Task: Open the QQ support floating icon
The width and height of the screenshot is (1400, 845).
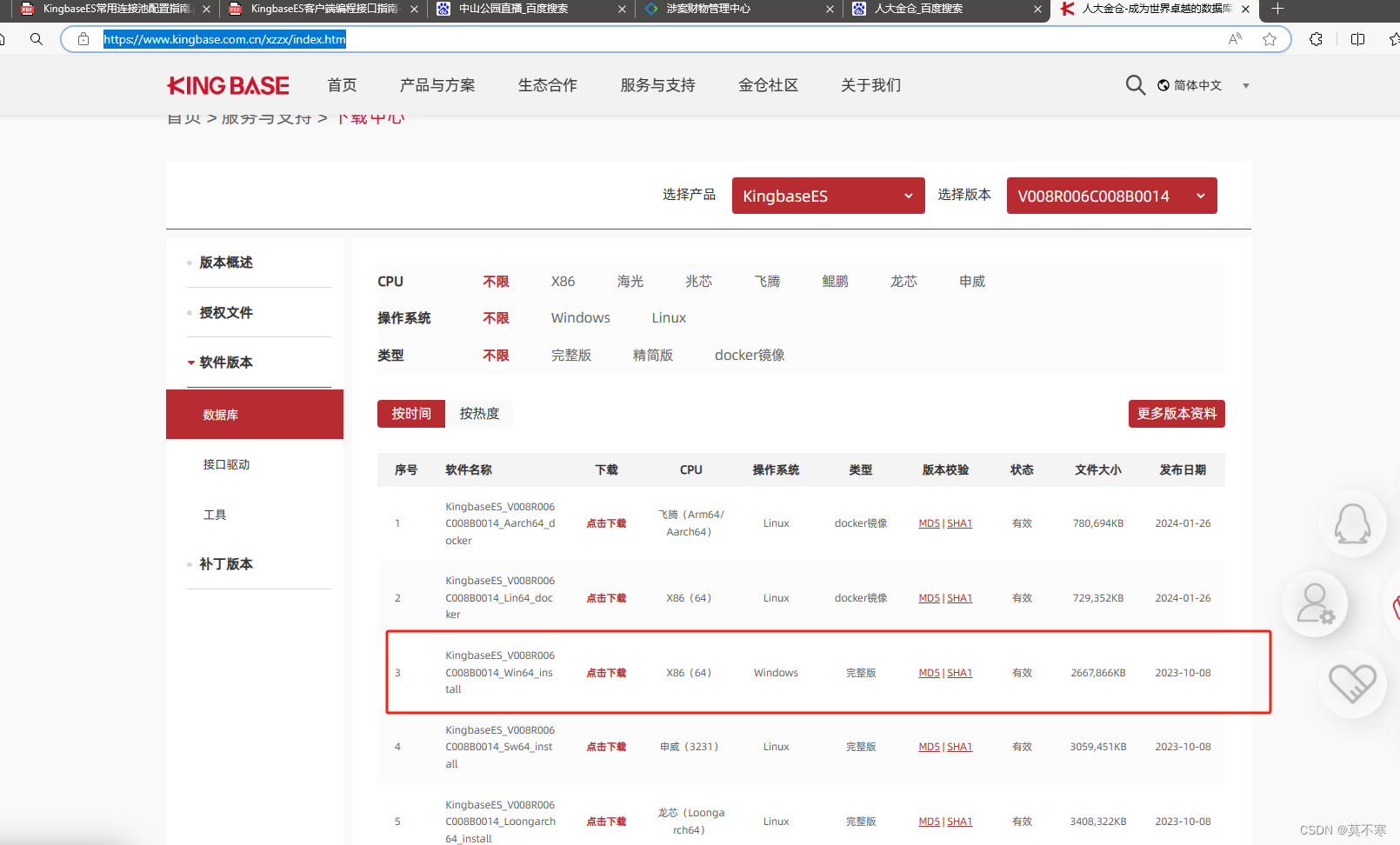Action: 1352,523
